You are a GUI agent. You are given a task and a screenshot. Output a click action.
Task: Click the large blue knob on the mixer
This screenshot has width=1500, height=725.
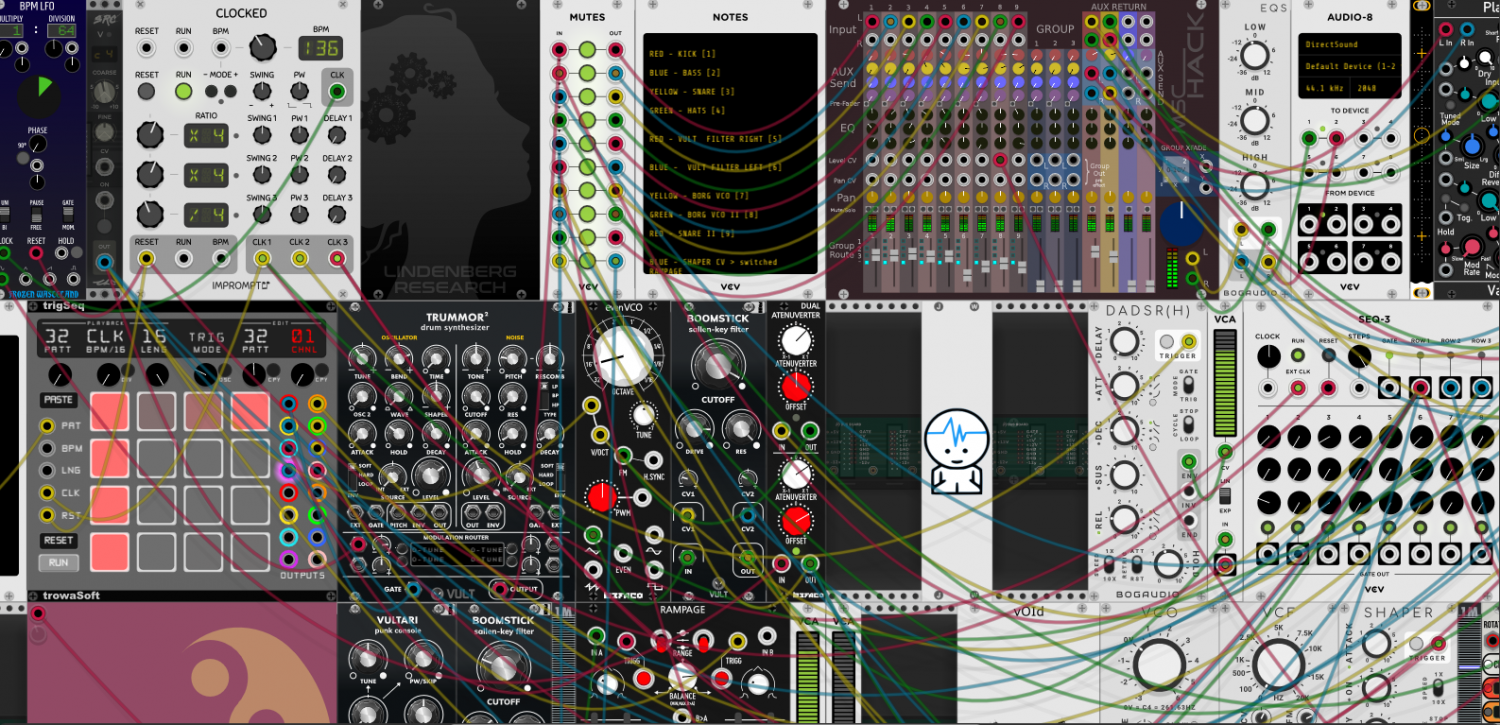click(x=1182, y=222)
